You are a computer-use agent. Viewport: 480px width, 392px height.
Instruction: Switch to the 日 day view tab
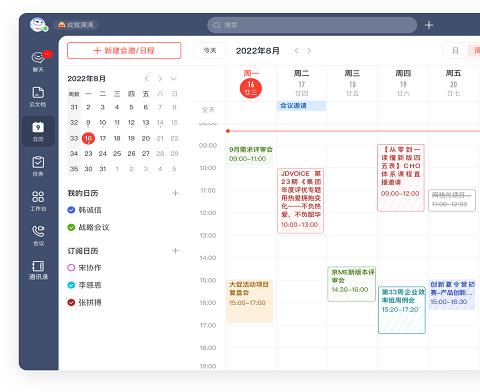(455, 51)
